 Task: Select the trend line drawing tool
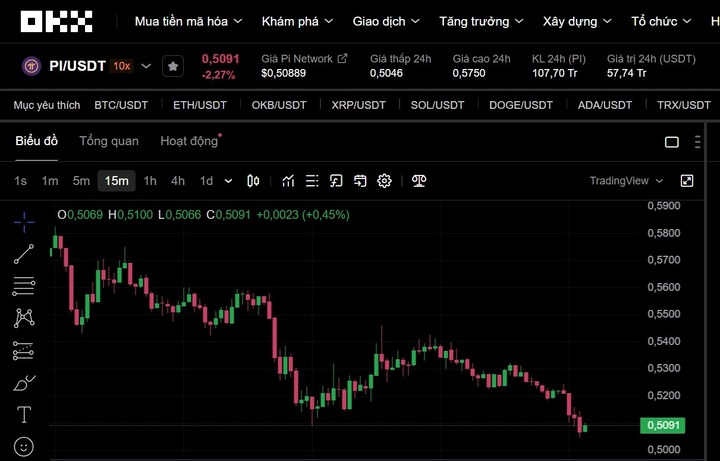tap(24, 254)
